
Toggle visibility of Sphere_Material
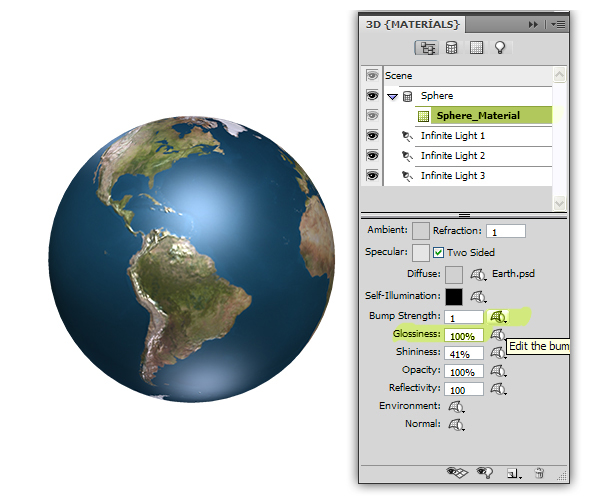(372, 115)
